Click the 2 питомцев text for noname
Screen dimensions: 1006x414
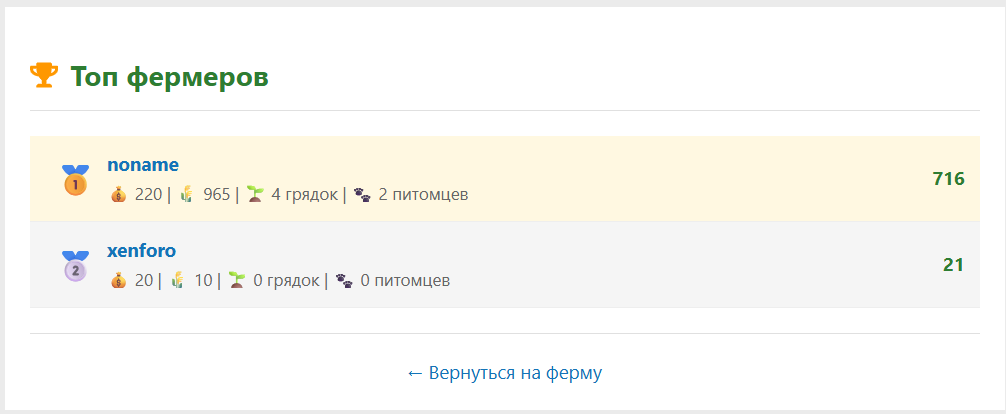coord(423,194)
